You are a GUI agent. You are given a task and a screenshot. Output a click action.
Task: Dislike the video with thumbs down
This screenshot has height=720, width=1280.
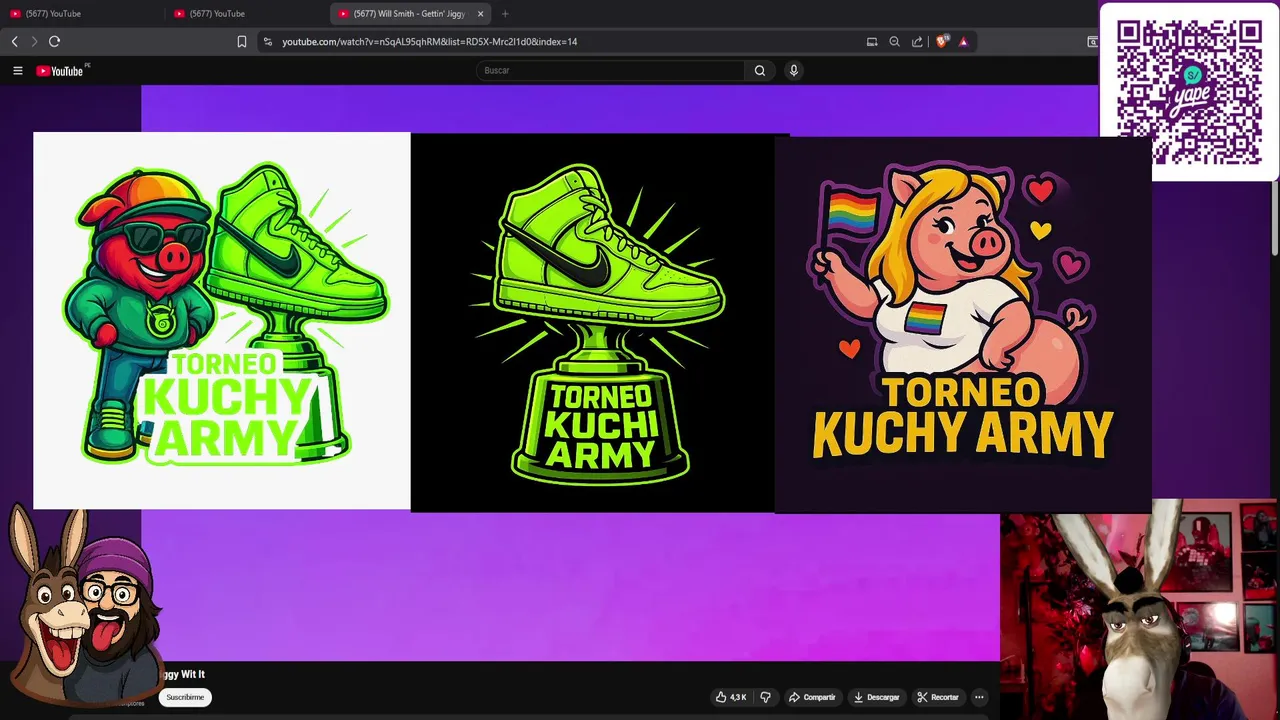765,697
